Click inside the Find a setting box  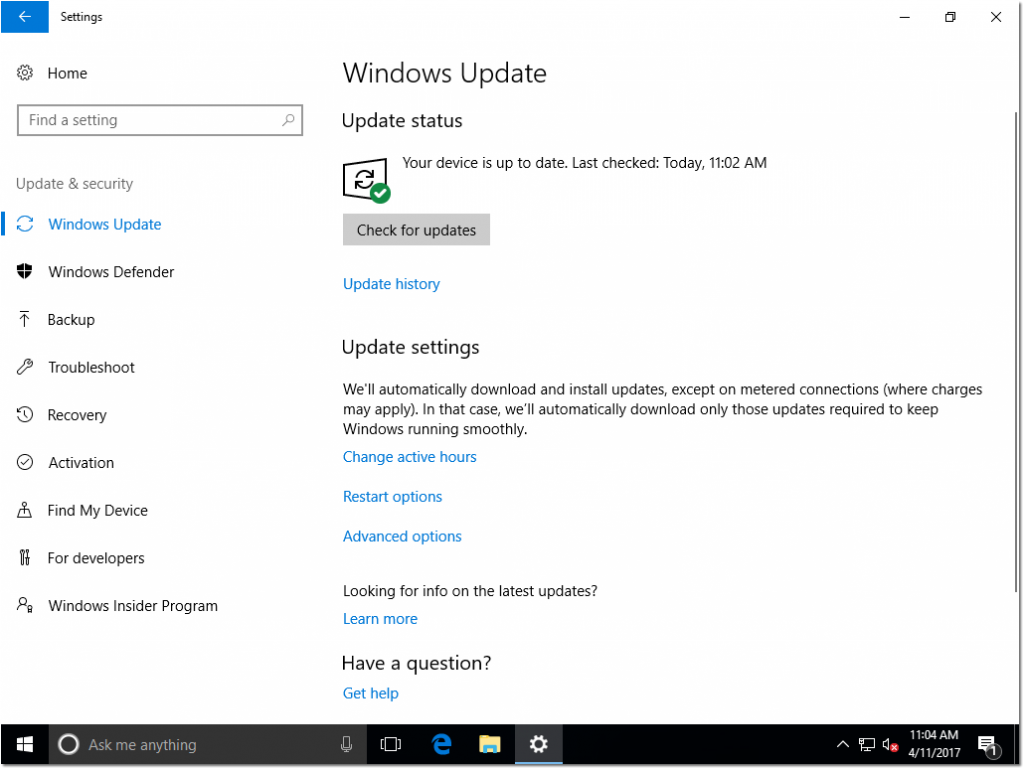tap(159, 120)
